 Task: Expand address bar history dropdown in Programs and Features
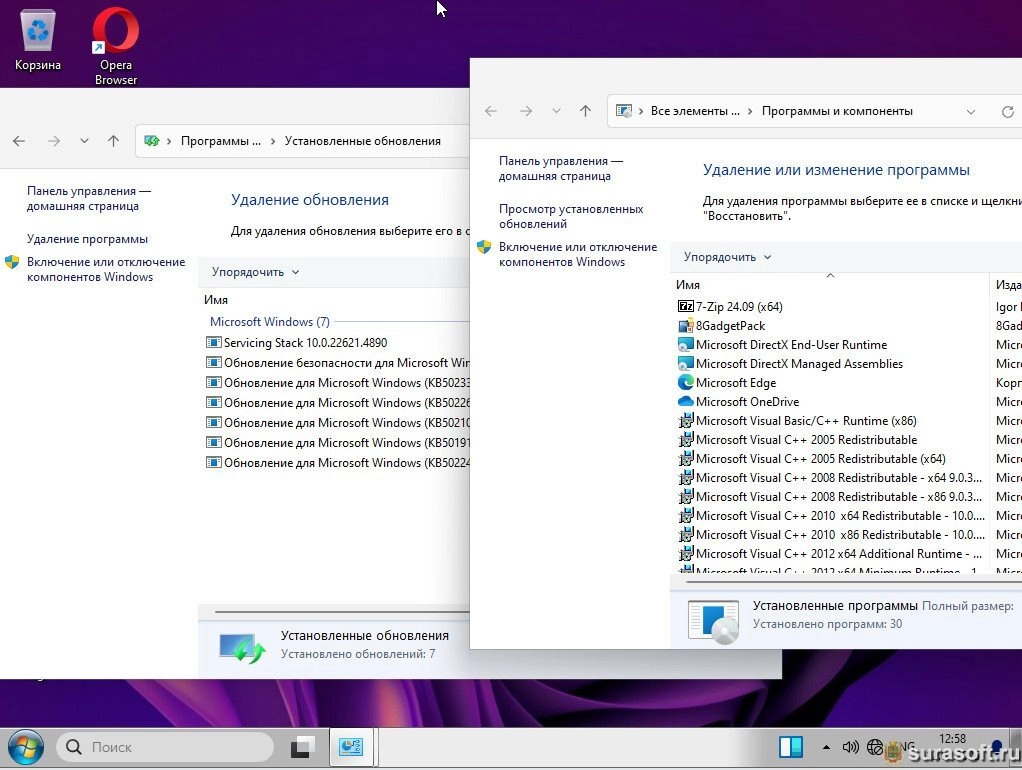pos(971,111)
